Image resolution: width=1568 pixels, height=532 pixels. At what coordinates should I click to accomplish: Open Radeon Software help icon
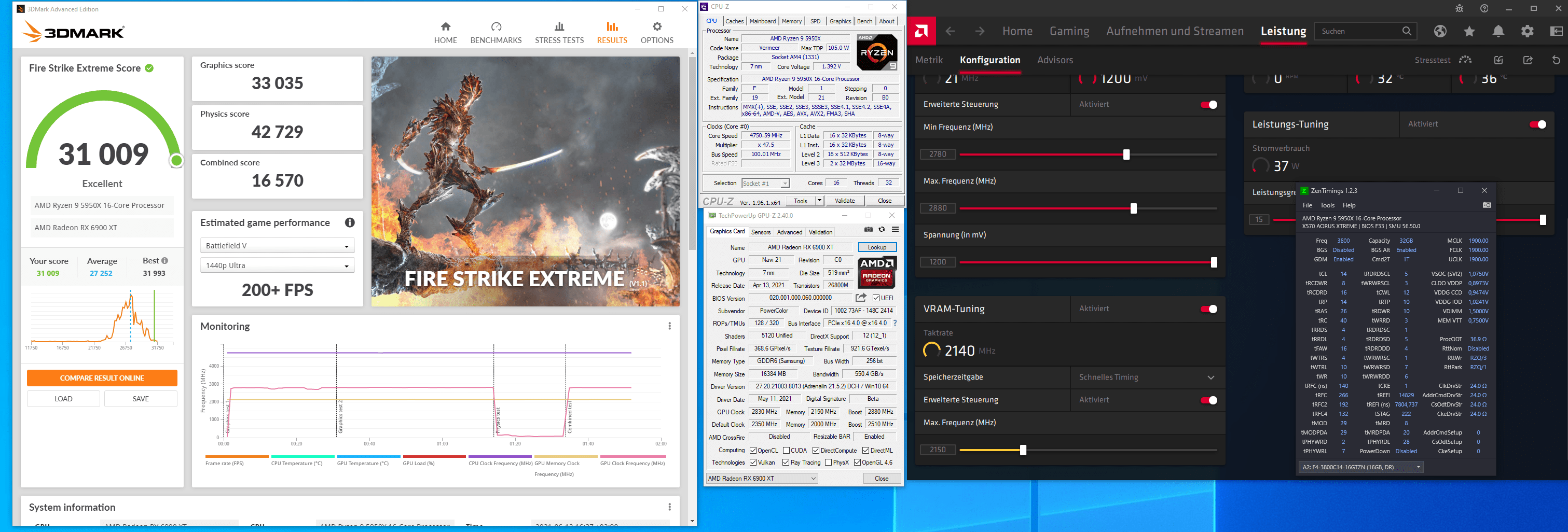click(x=1484, y=8)
